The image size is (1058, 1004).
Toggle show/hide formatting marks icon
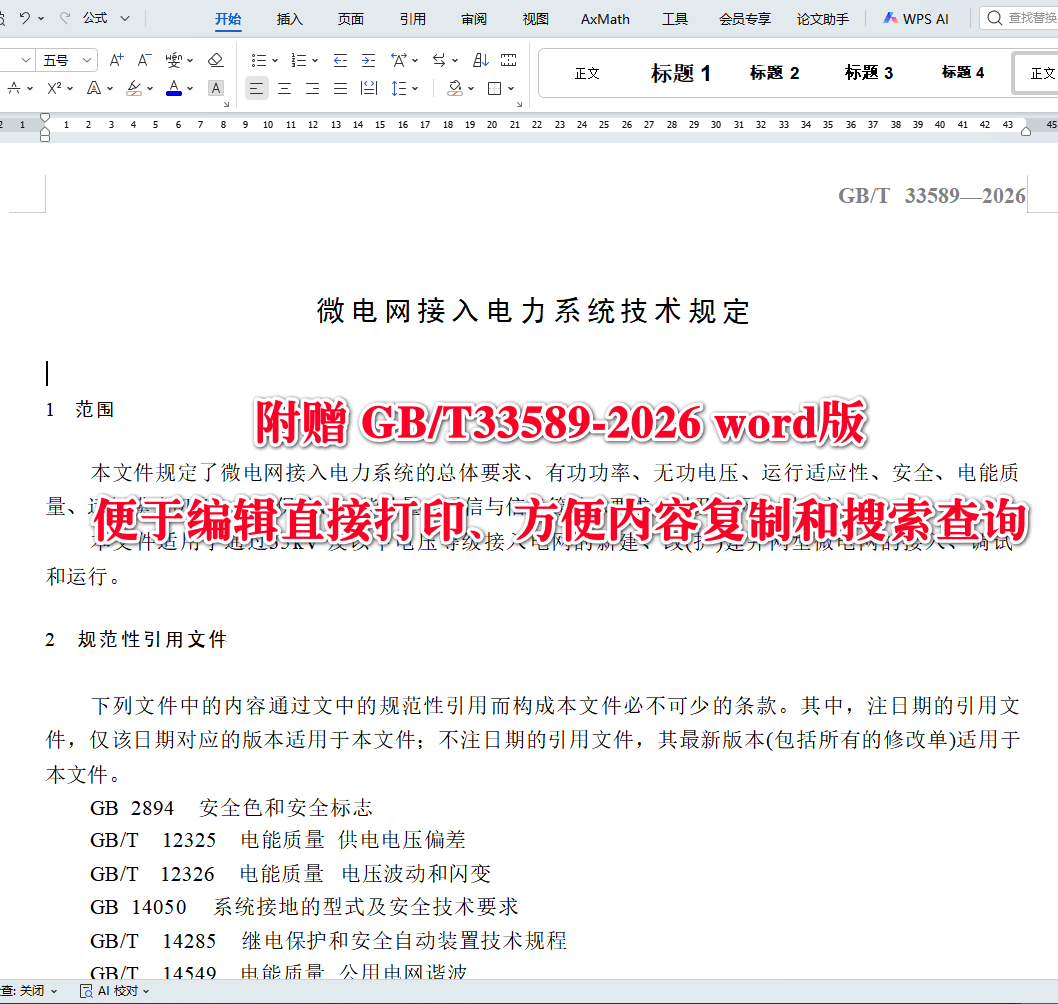pyautogui.click(x=509, y=61)
